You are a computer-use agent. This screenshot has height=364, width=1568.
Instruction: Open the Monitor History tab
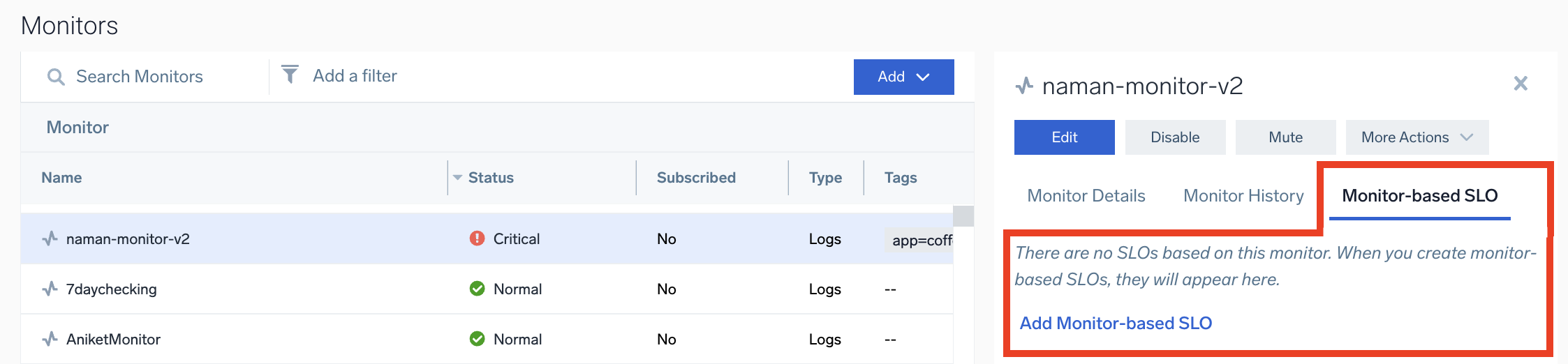pyautogui.click(x=1243, y=196)
